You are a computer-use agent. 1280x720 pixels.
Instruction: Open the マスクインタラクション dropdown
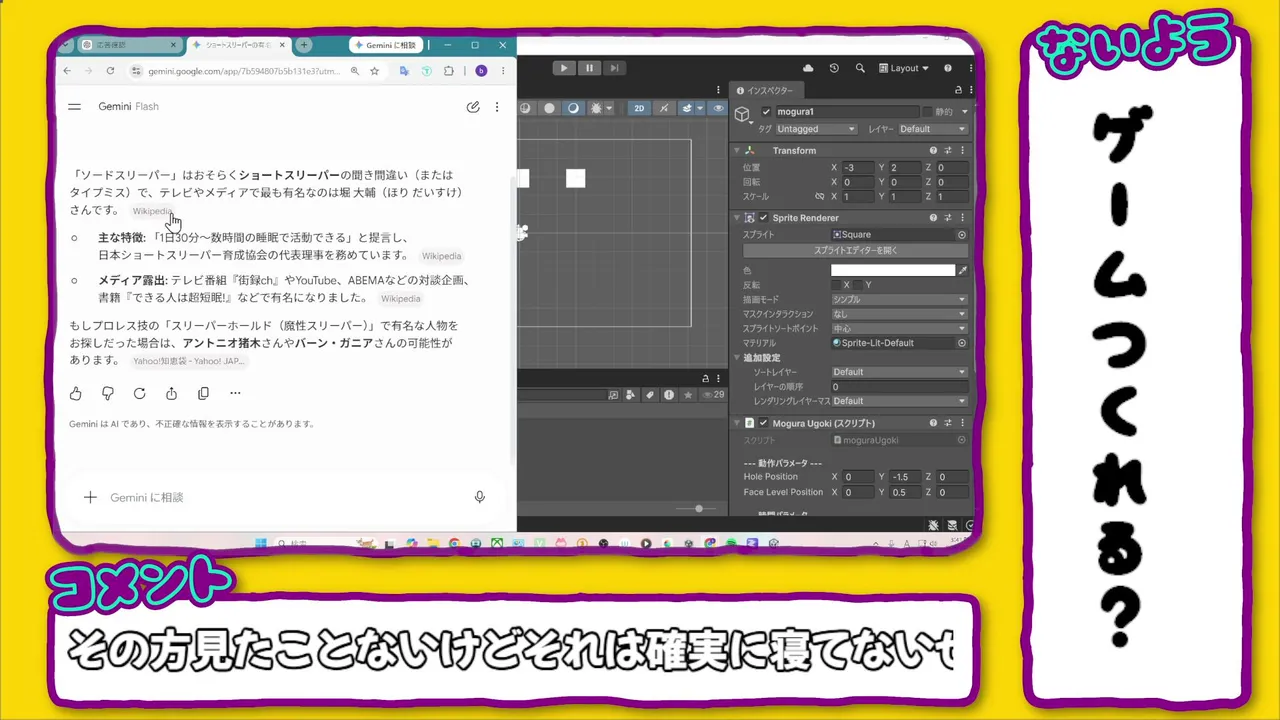pyautogui.click(x=899, y=314)
